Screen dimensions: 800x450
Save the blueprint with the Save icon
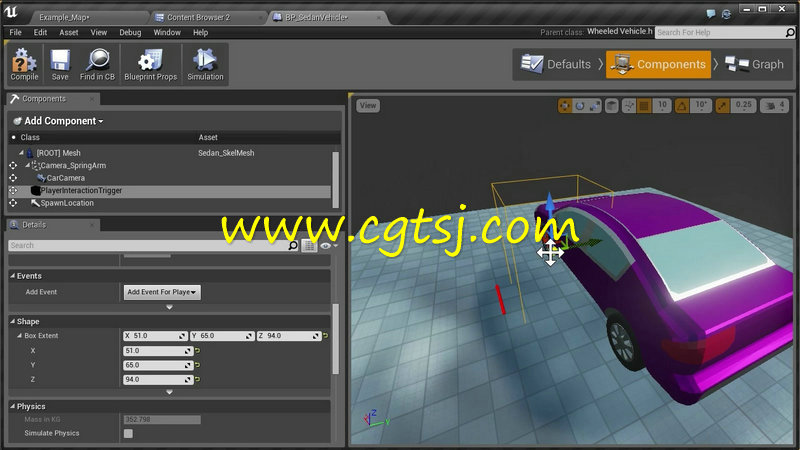pos(60,60)
